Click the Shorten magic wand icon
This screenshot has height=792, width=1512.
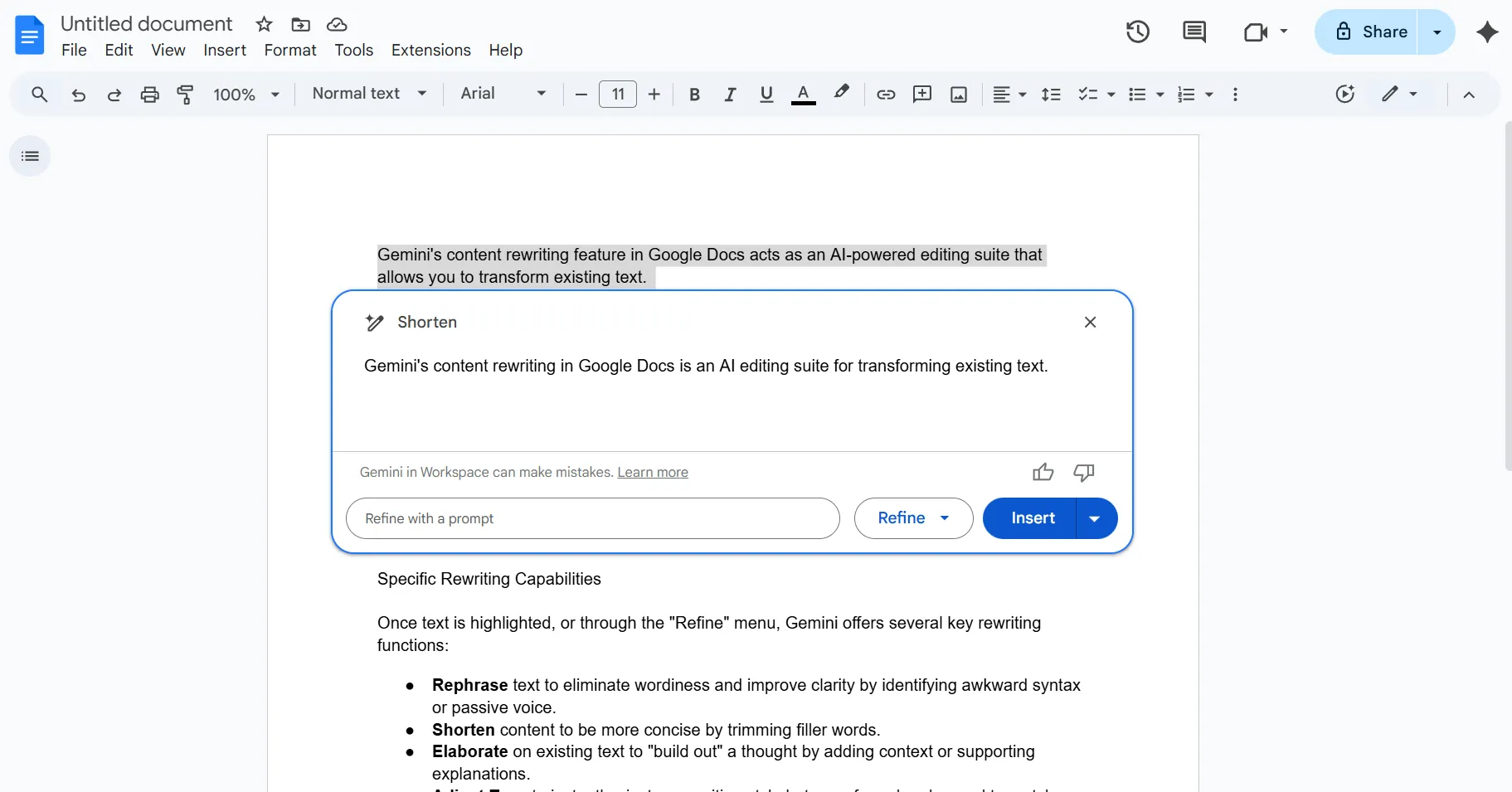point(375,323)
